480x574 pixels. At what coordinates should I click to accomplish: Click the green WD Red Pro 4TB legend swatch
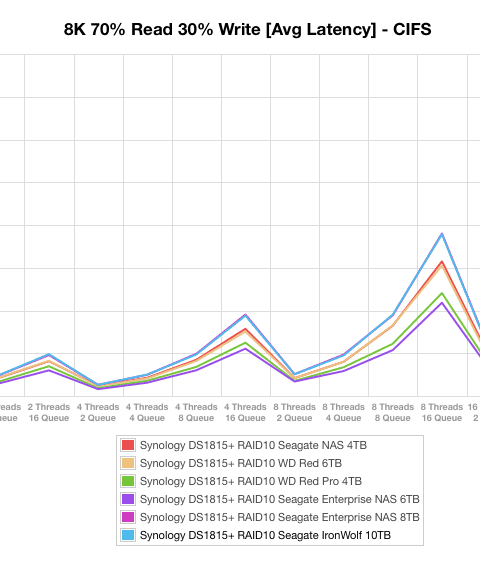tap(128, 481)
